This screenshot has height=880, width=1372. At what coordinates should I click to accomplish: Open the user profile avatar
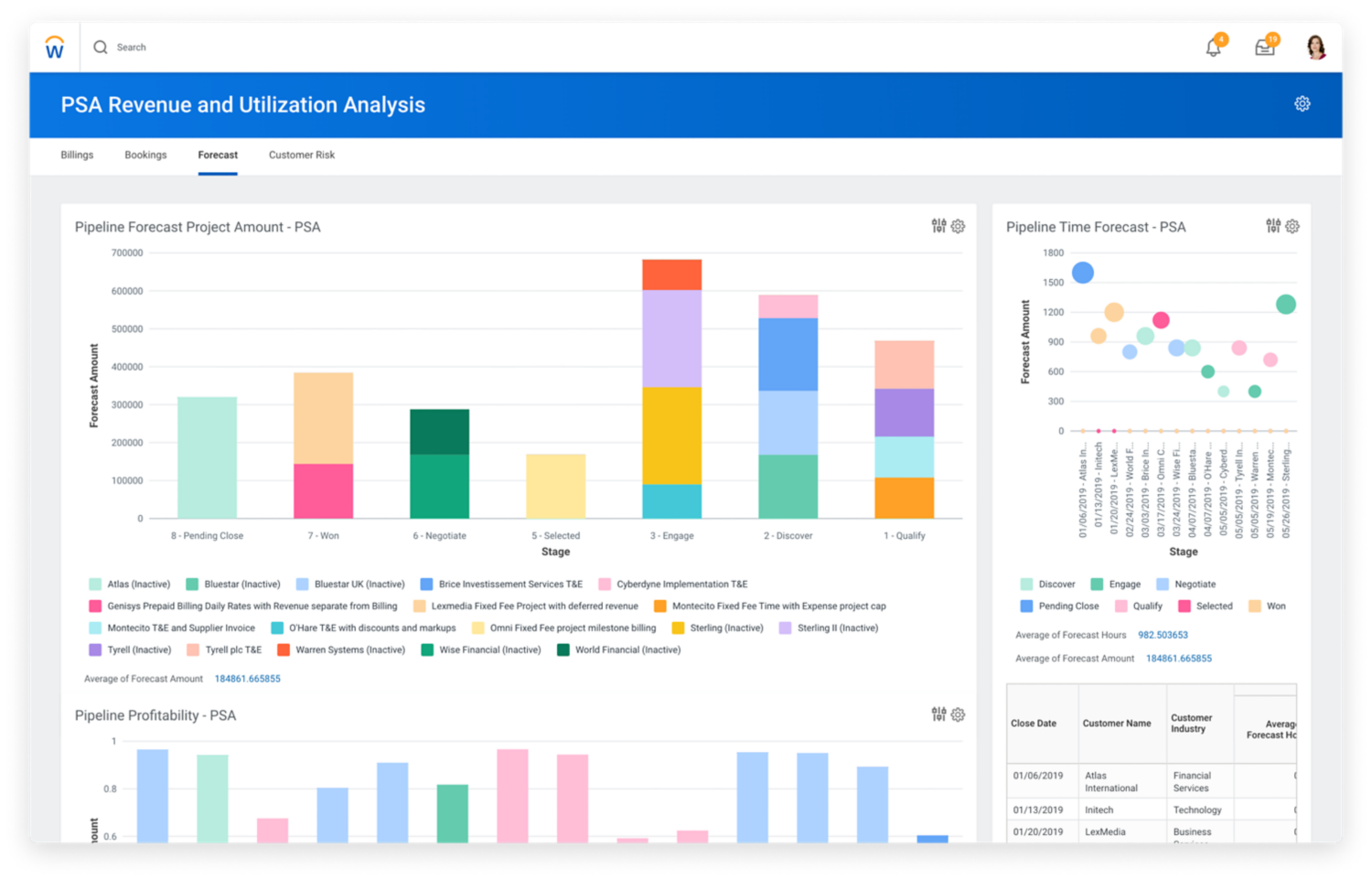(x=1316, y=48)
